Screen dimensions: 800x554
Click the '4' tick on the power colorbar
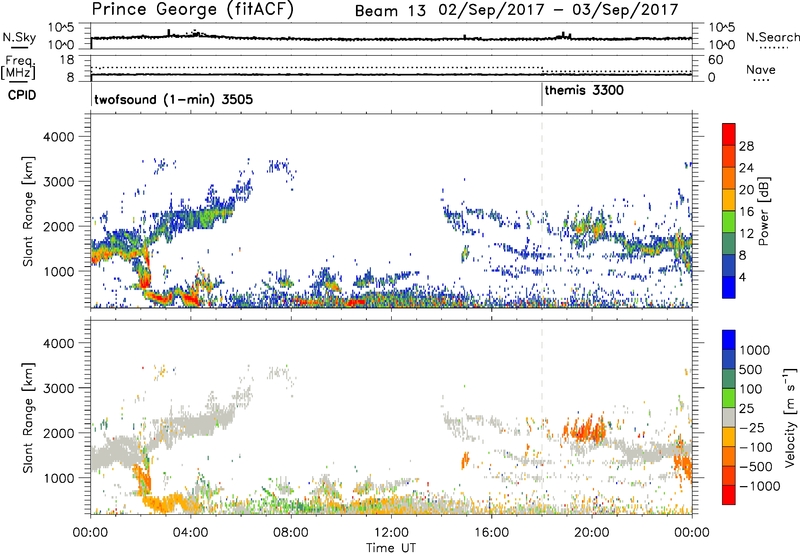point(742,277)
